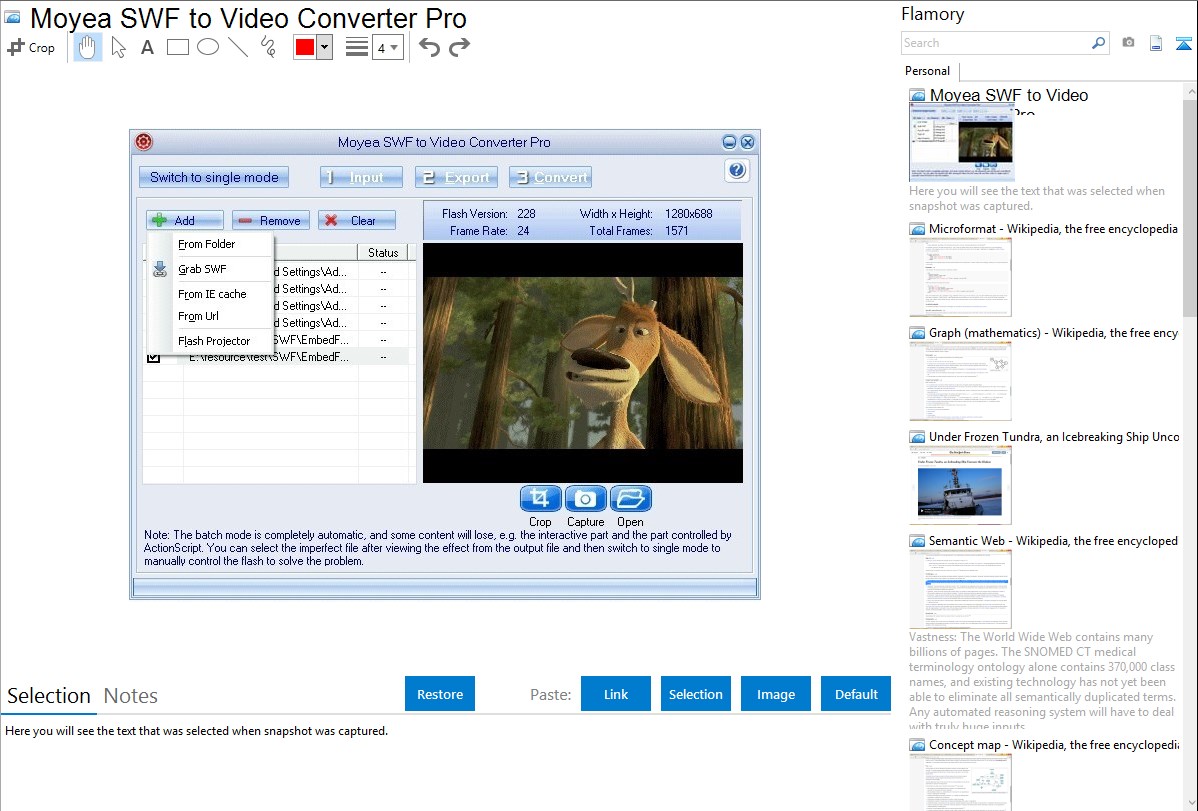Redo the last annotation
Viewport: 1198px width, 811px height.
tap(459, 47)
